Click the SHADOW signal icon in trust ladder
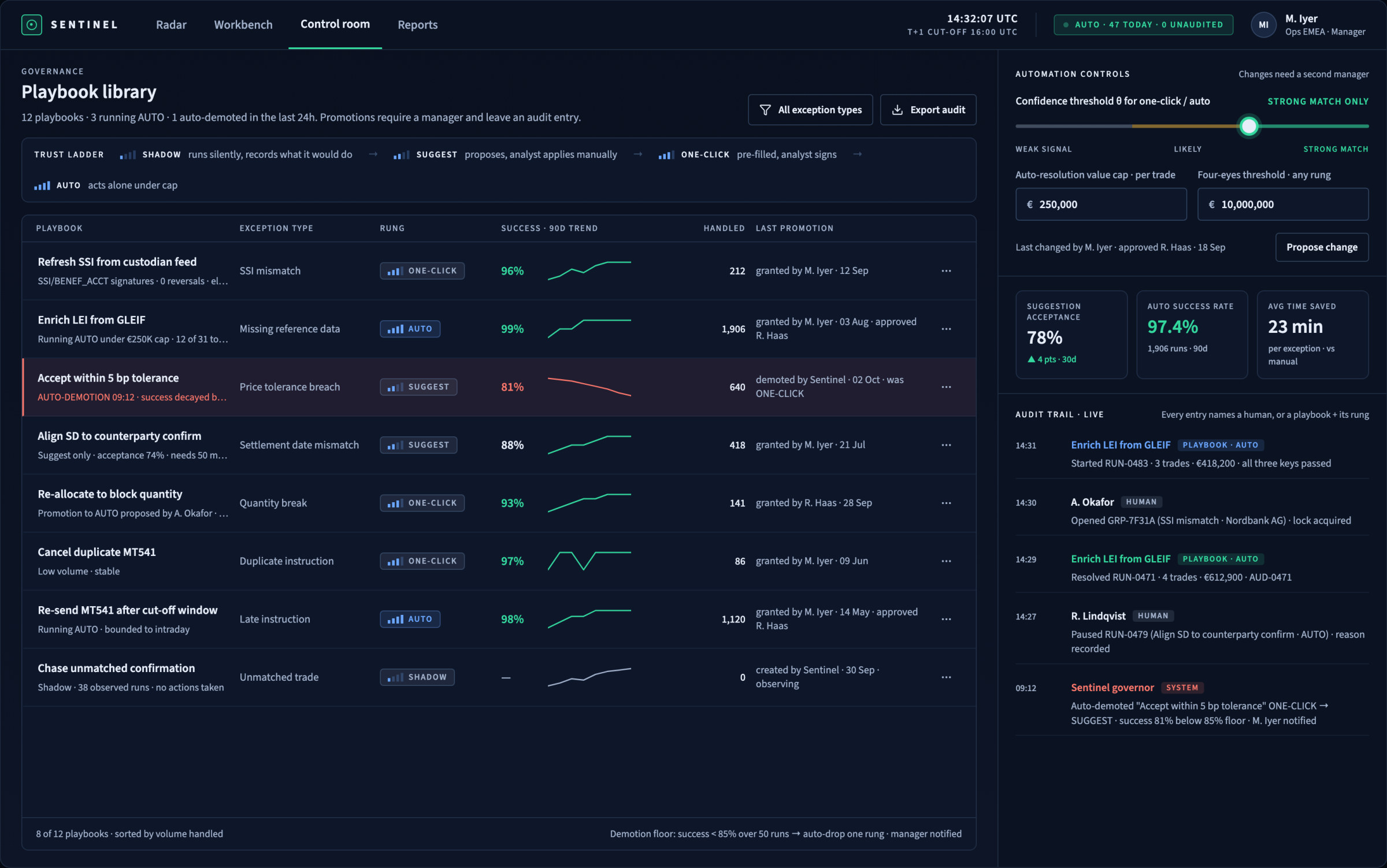The image size is (1387, 868). click(128, 155)
